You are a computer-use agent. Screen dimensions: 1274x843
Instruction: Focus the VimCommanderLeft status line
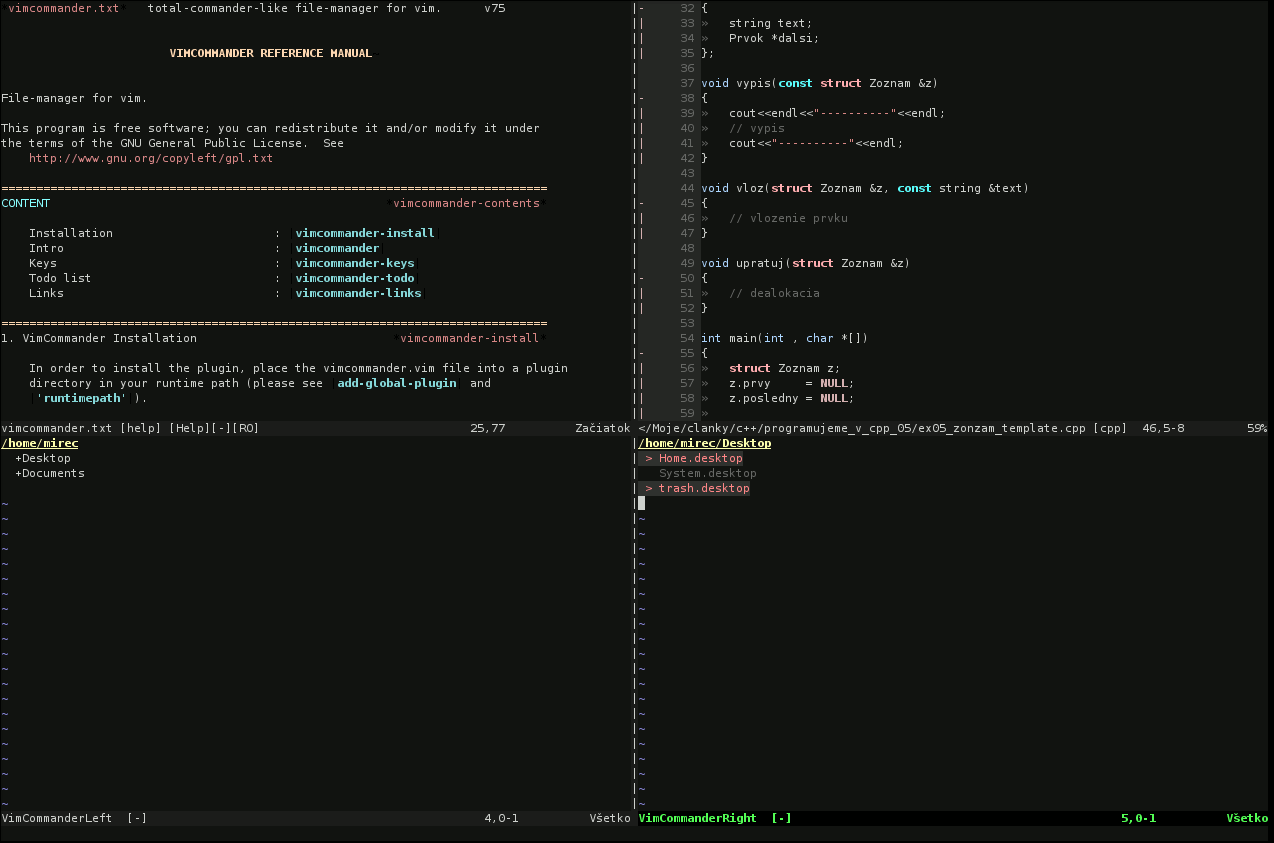tap(318, 818)
